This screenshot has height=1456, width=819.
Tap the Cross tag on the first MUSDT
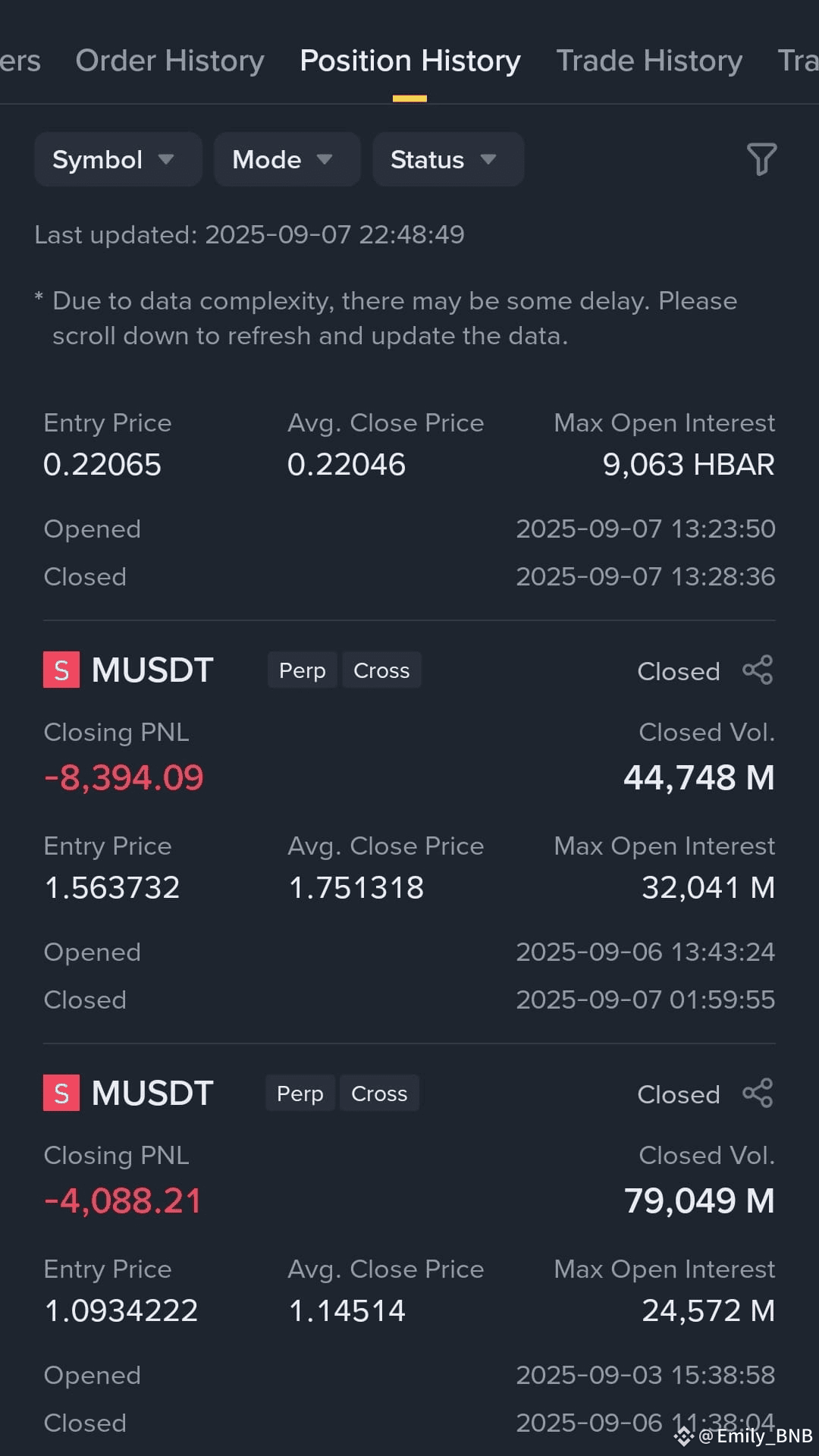point(381,670)
